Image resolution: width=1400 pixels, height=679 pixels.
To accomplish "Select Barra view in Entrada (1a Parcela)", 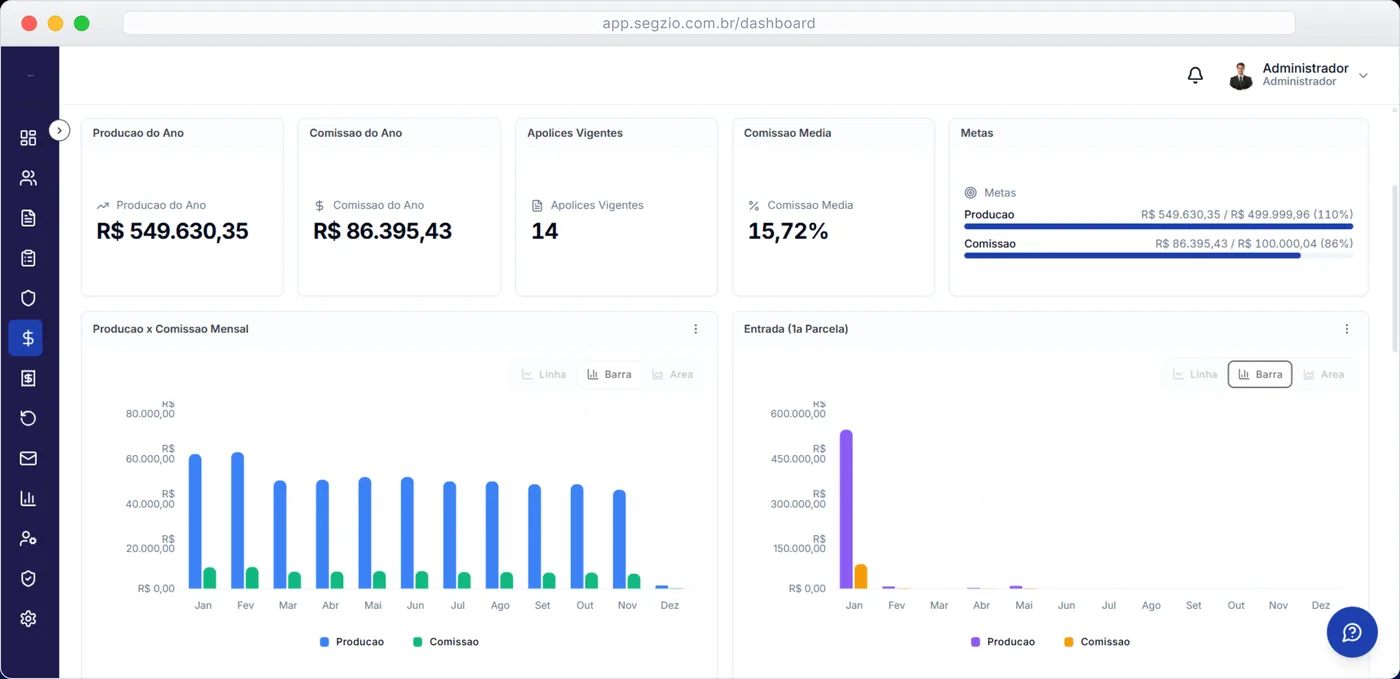I will coord(1260,374).
